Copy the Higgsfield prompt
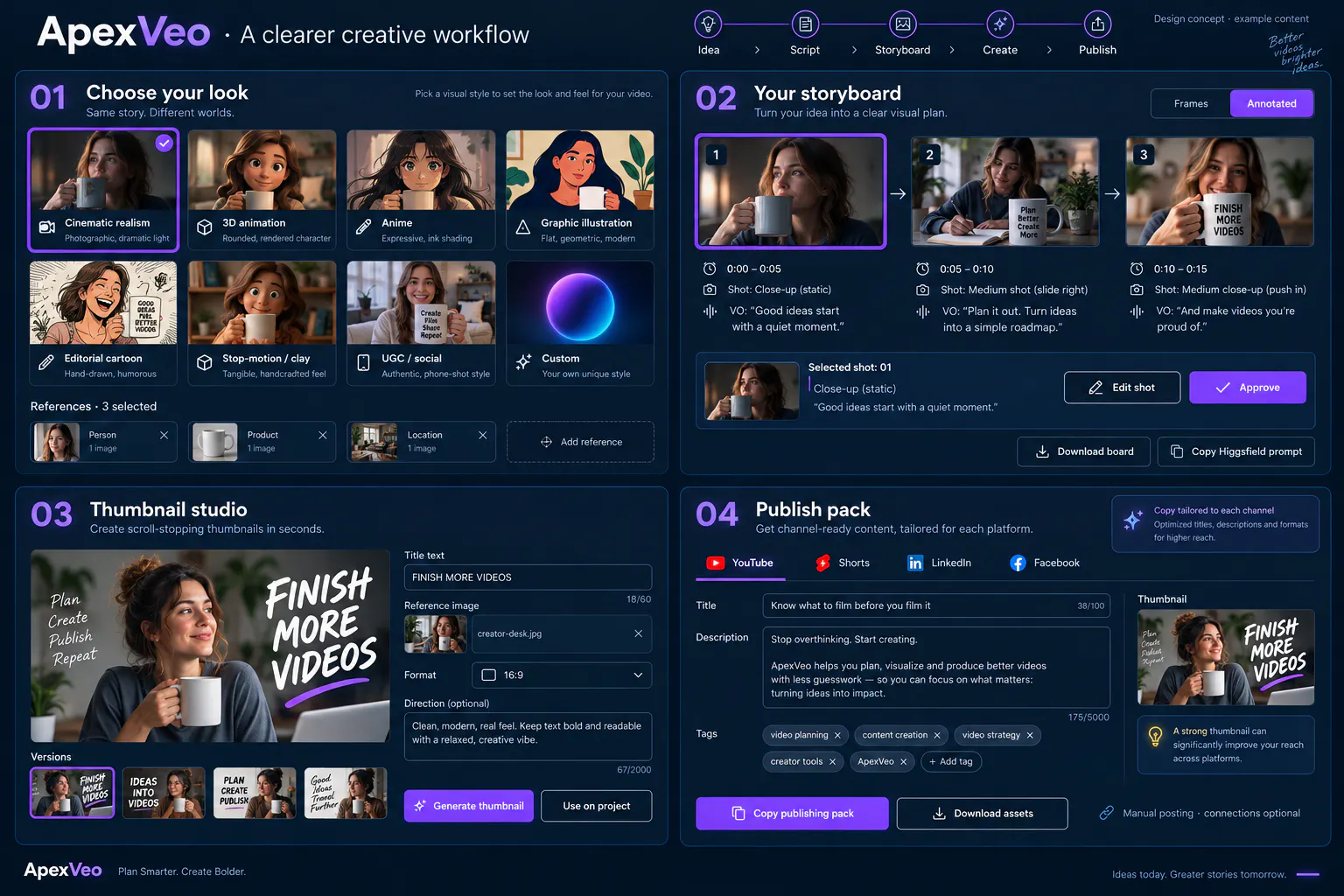The width and height of the screenshot is (1344, 896). click(x=1236, y=451)
